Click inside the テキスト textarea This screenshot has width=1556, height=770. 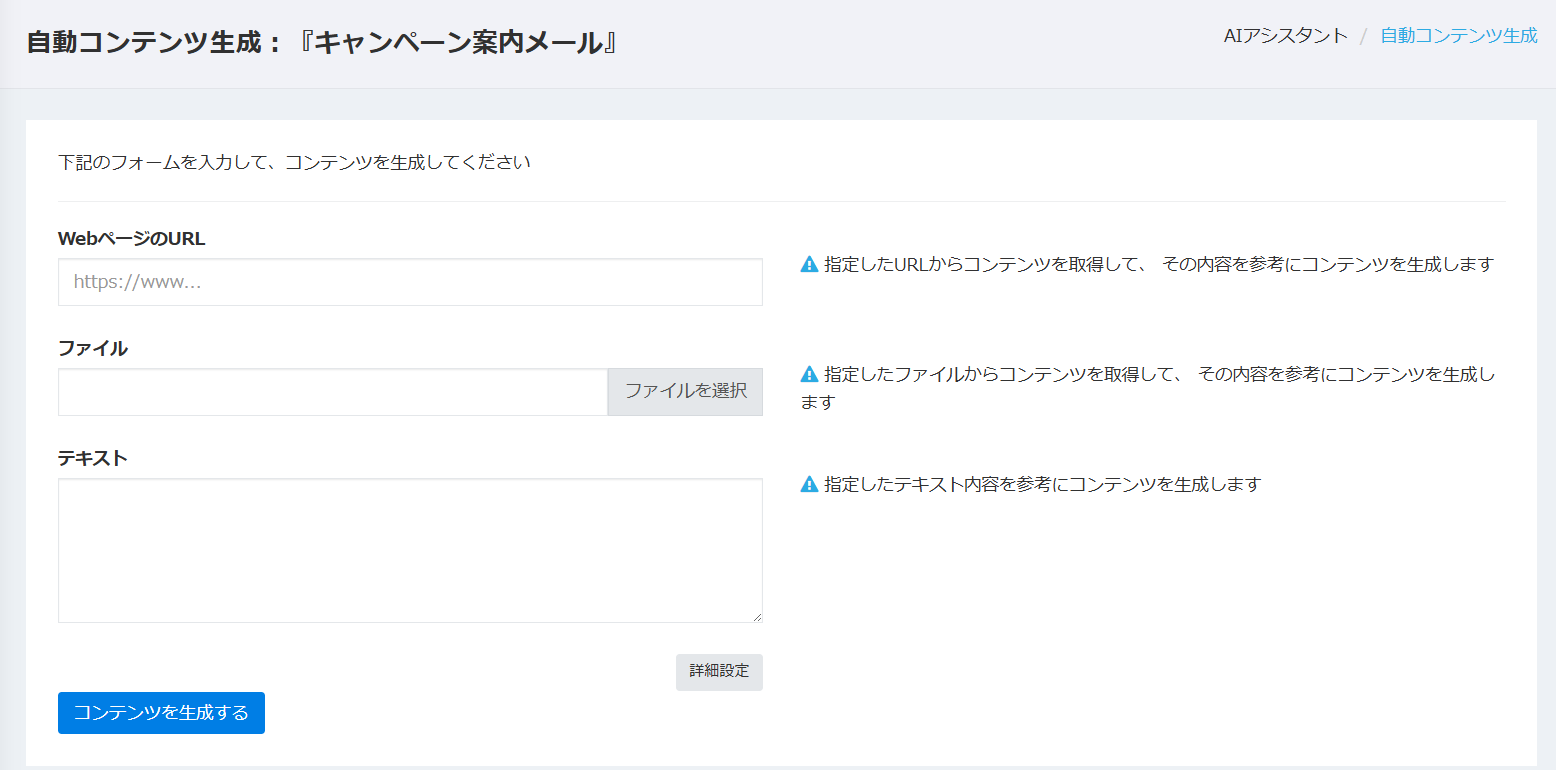coord(410,550)
